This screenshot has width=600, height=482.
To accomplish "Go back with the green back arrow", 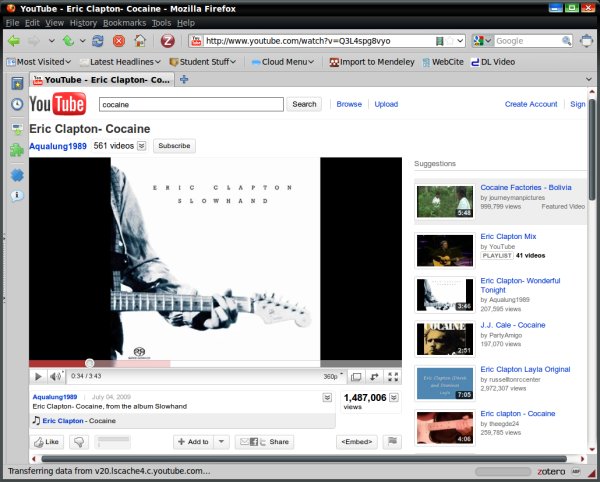I will tap(14, 41).
